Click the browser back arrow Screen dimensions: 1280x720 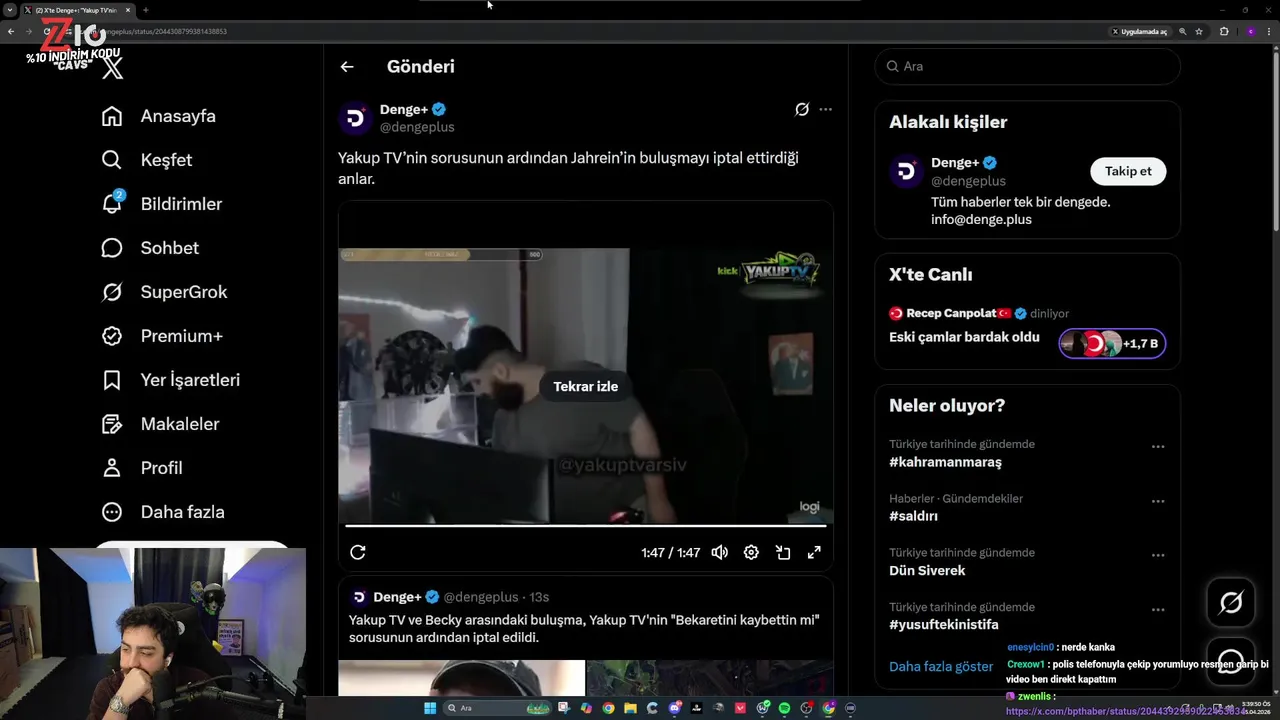[x=10, y=32]
